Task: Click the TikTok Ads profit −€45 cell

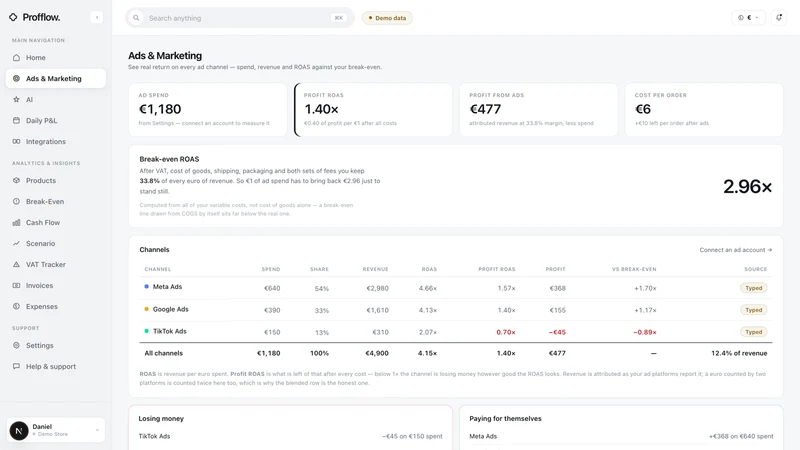Action: point(557,332)
